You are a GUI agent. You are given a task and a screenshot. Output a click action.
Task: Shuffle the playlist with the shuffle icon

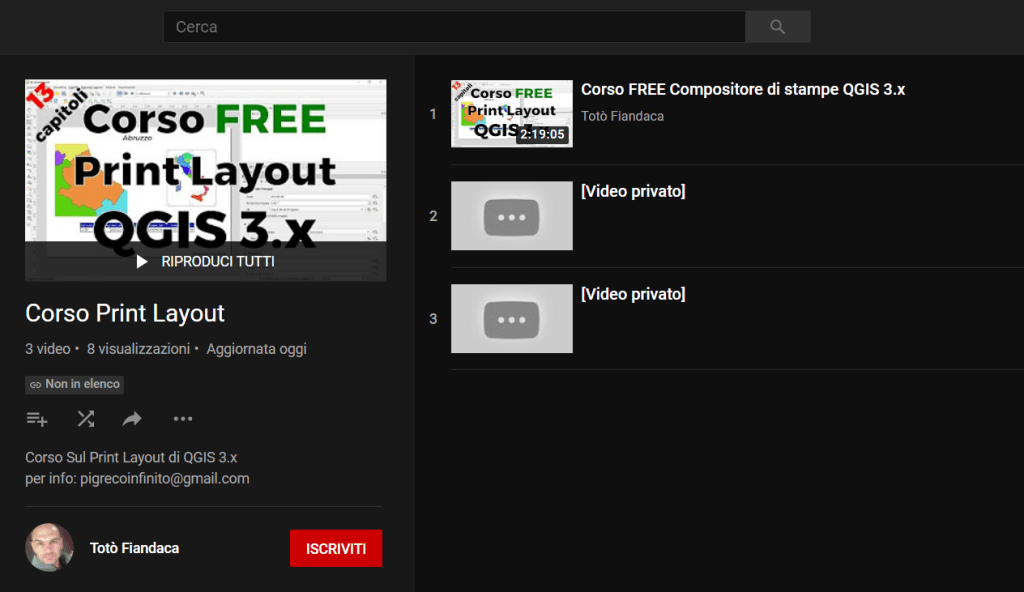[x=85, y=419]
